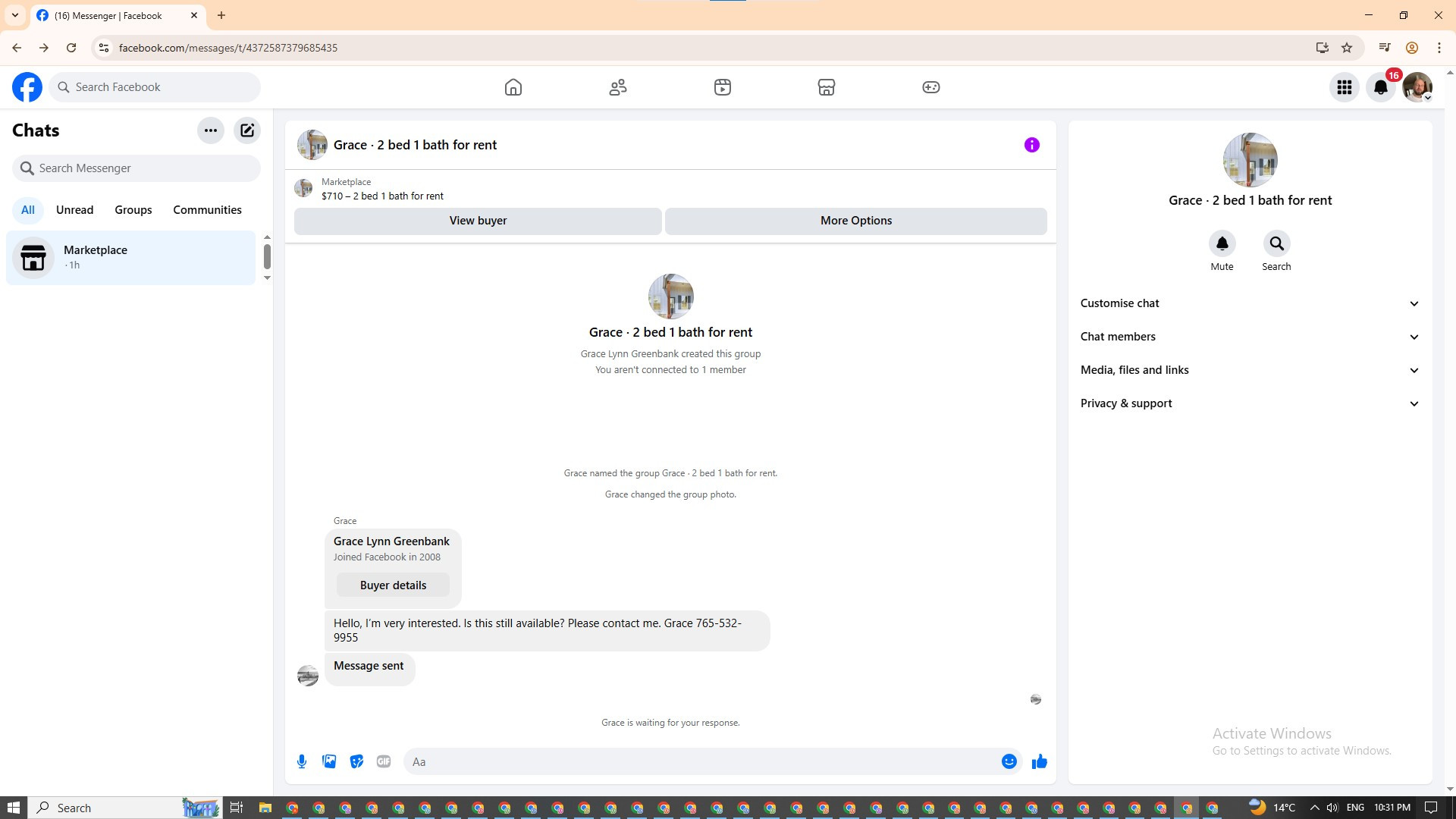Click the More Options button

click(x=856, y=221)
